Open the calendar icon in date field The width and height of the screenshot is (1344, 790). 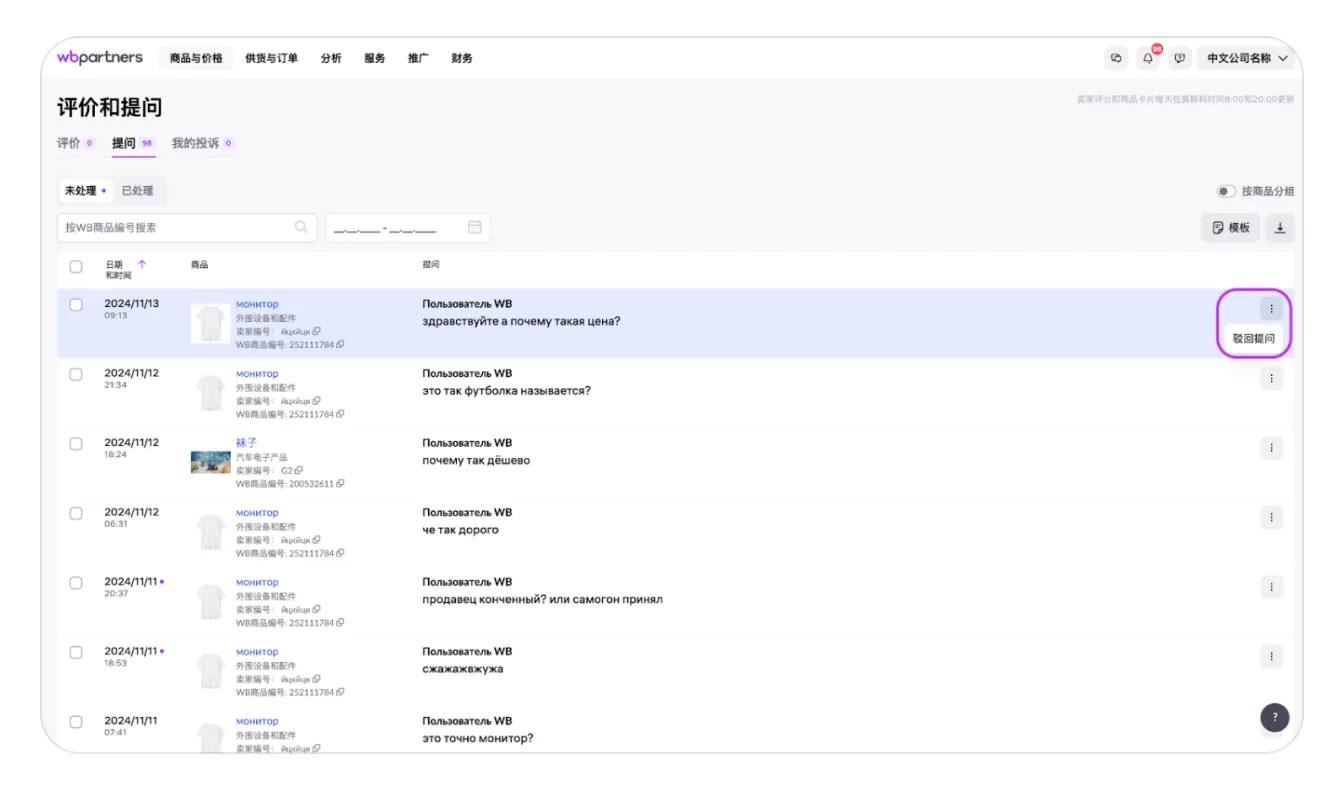(475, 228)
